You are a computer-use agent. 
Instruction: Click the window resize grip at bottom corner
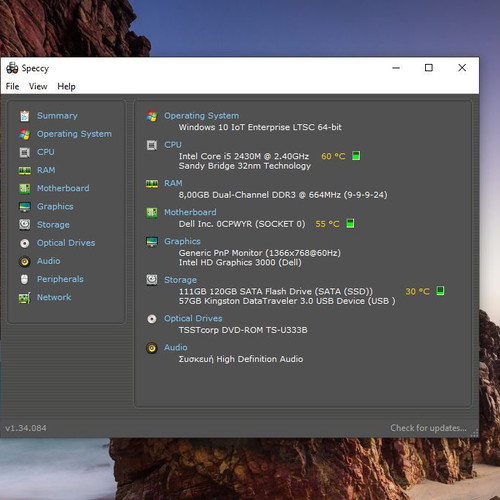pyautogui.click(x=474, y=433)
